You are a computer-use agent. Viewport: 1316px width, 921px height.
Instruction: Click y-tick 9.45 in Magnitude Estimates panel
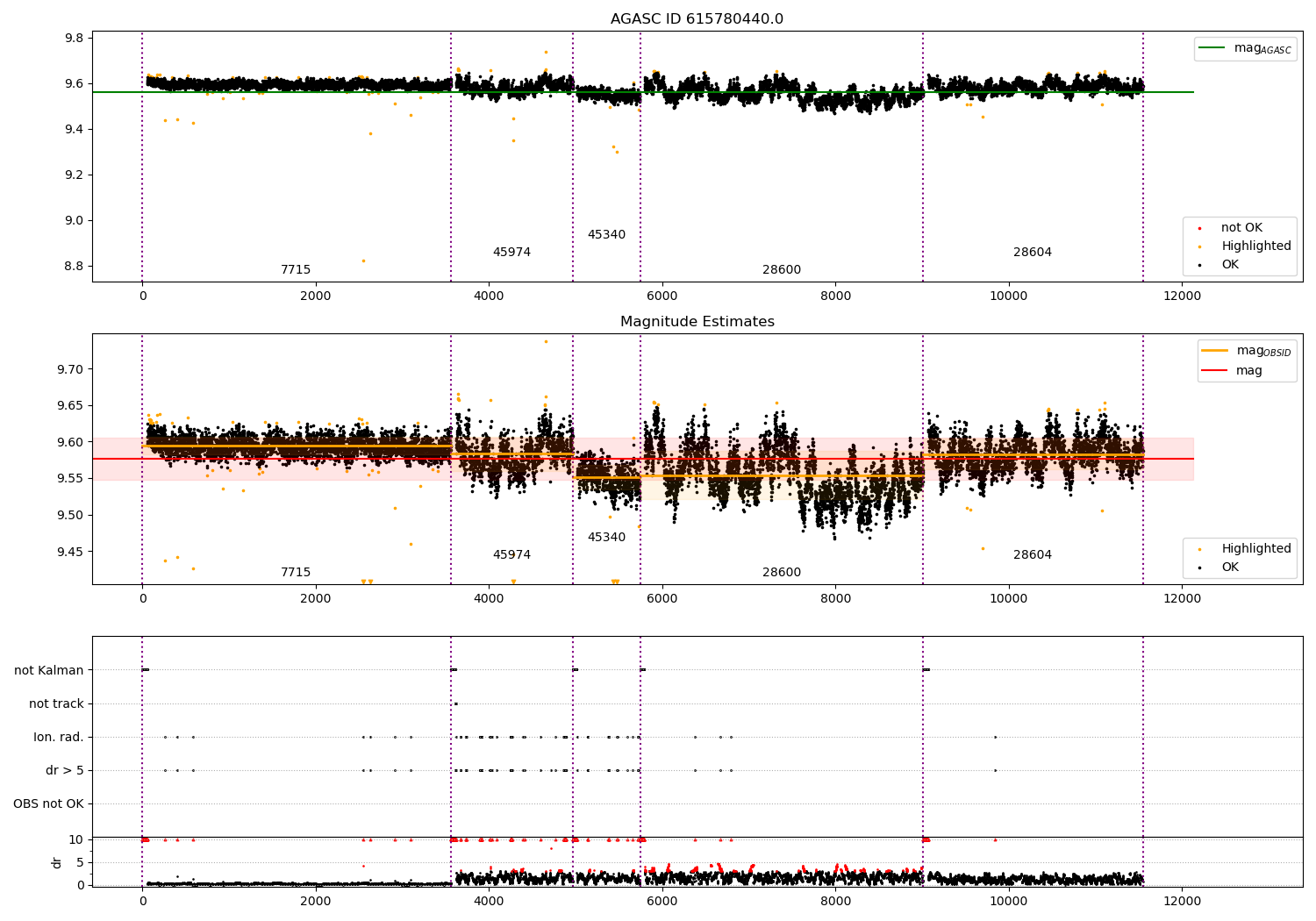point(71,553)
